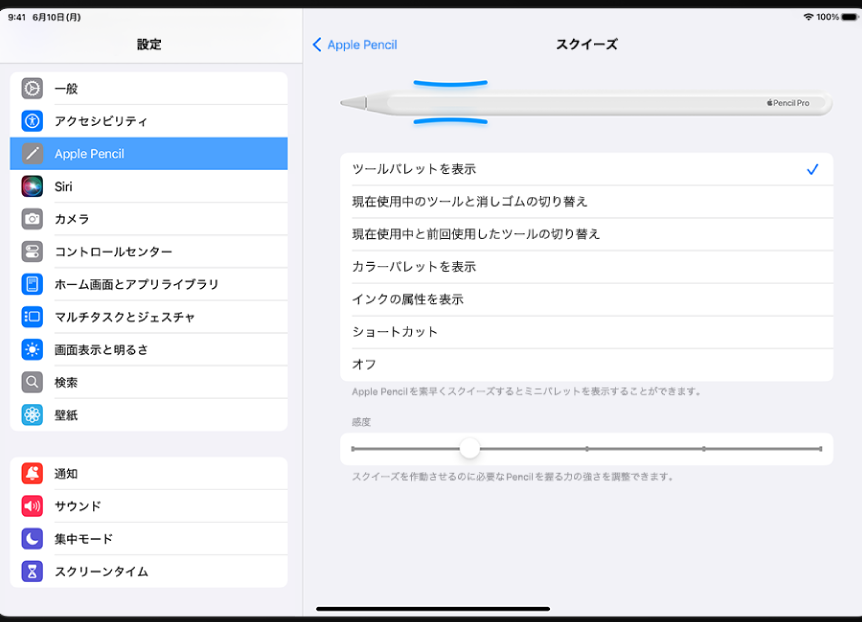This screenshot has height=622, width=862.
Task: Select ツールパレットを表示 option
Action: click(x=587, y=169)
